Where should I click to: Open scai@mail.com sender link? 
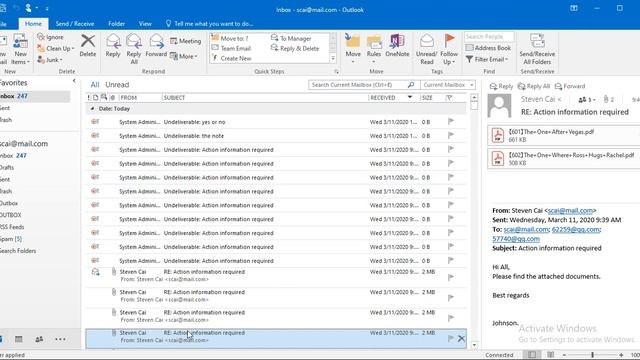[x=570, y=211]
